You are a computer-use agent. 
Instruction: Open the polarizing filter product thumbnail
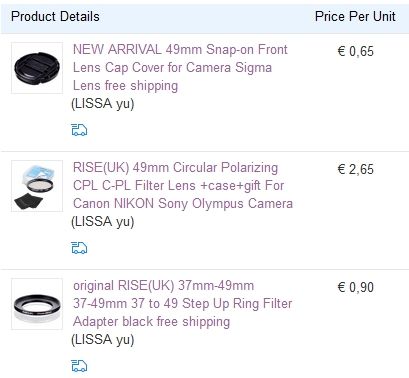(37, 186)
